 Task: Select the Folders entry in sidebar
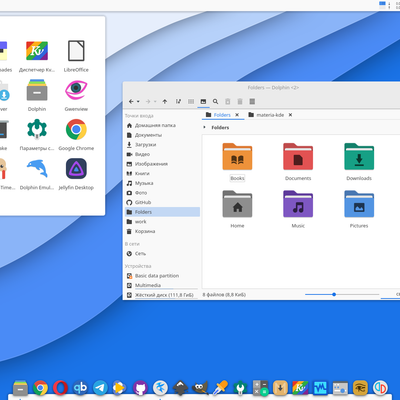point(162,212)
